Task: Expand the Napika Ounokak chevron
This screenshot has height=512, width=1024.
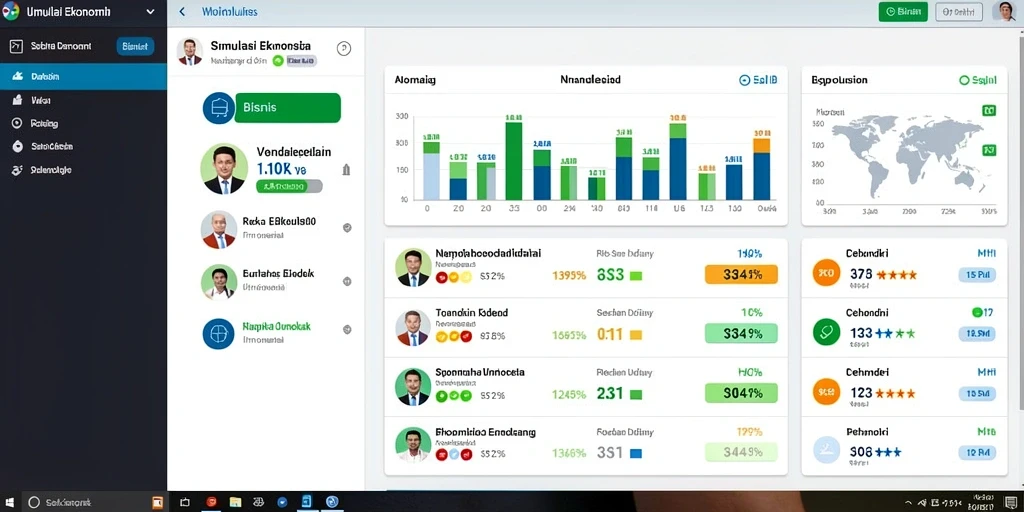Action: pos(347,330)
